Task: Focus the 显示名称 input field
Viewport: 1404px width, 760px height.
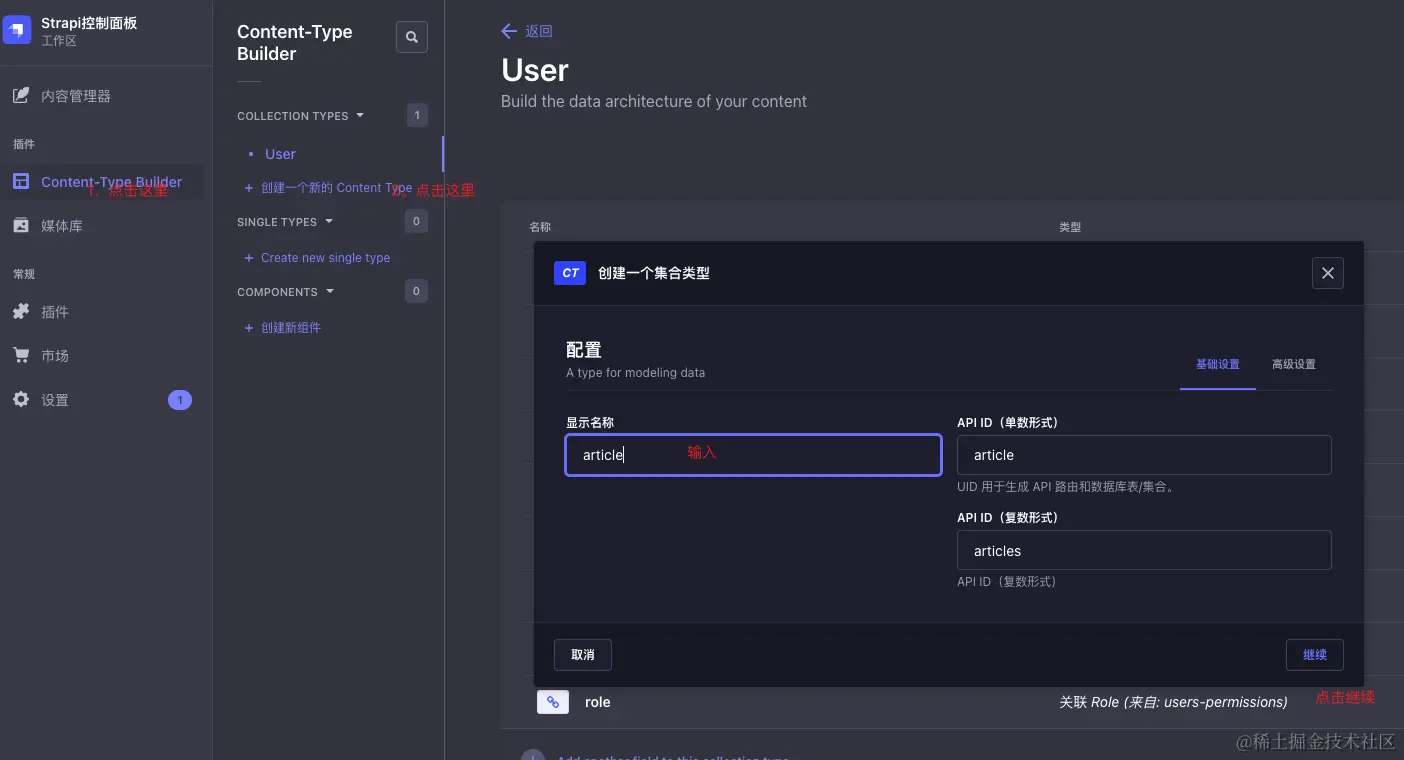Action: [x=753, y=455]
